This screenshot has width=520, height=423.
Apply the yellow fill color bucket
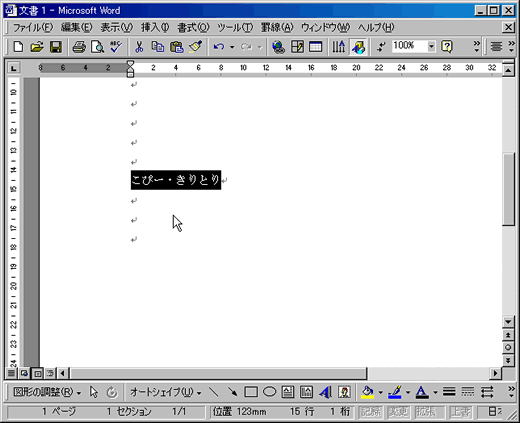[367, 392]
